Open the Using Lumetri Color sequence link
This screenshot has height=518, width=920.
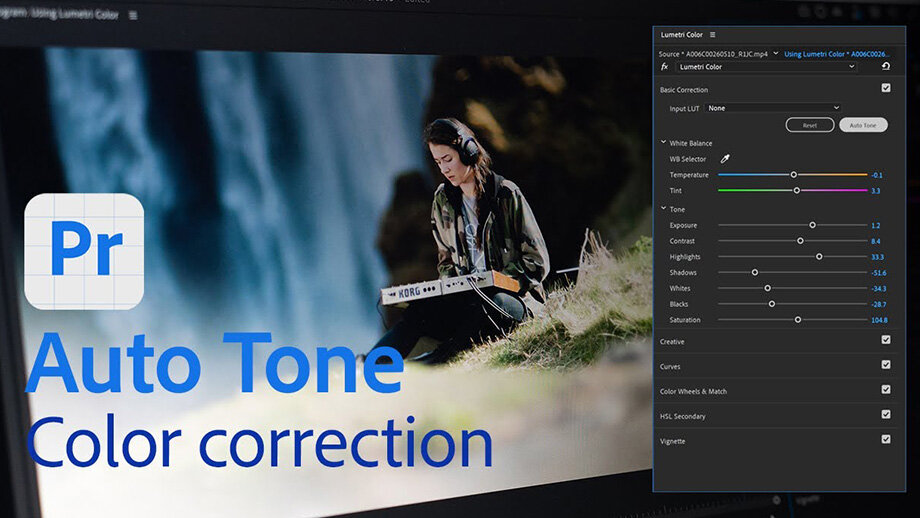[837, 54]
